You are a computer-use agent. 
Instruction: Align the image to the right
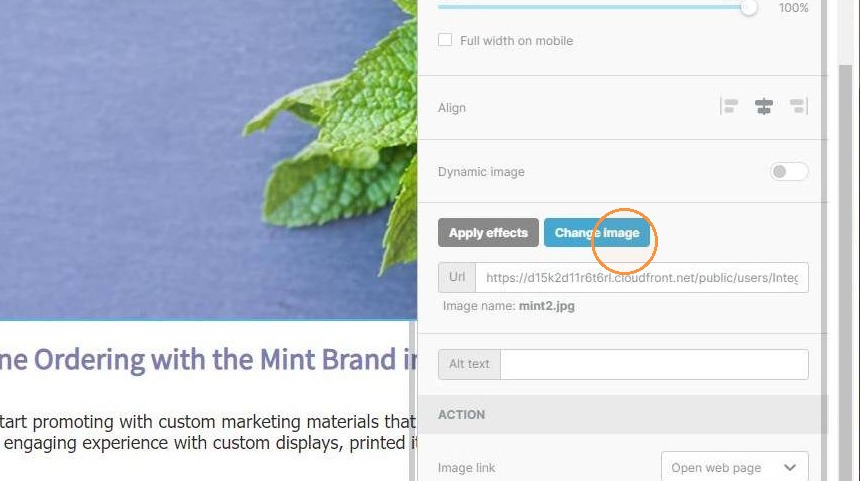[x=799, y=106]
